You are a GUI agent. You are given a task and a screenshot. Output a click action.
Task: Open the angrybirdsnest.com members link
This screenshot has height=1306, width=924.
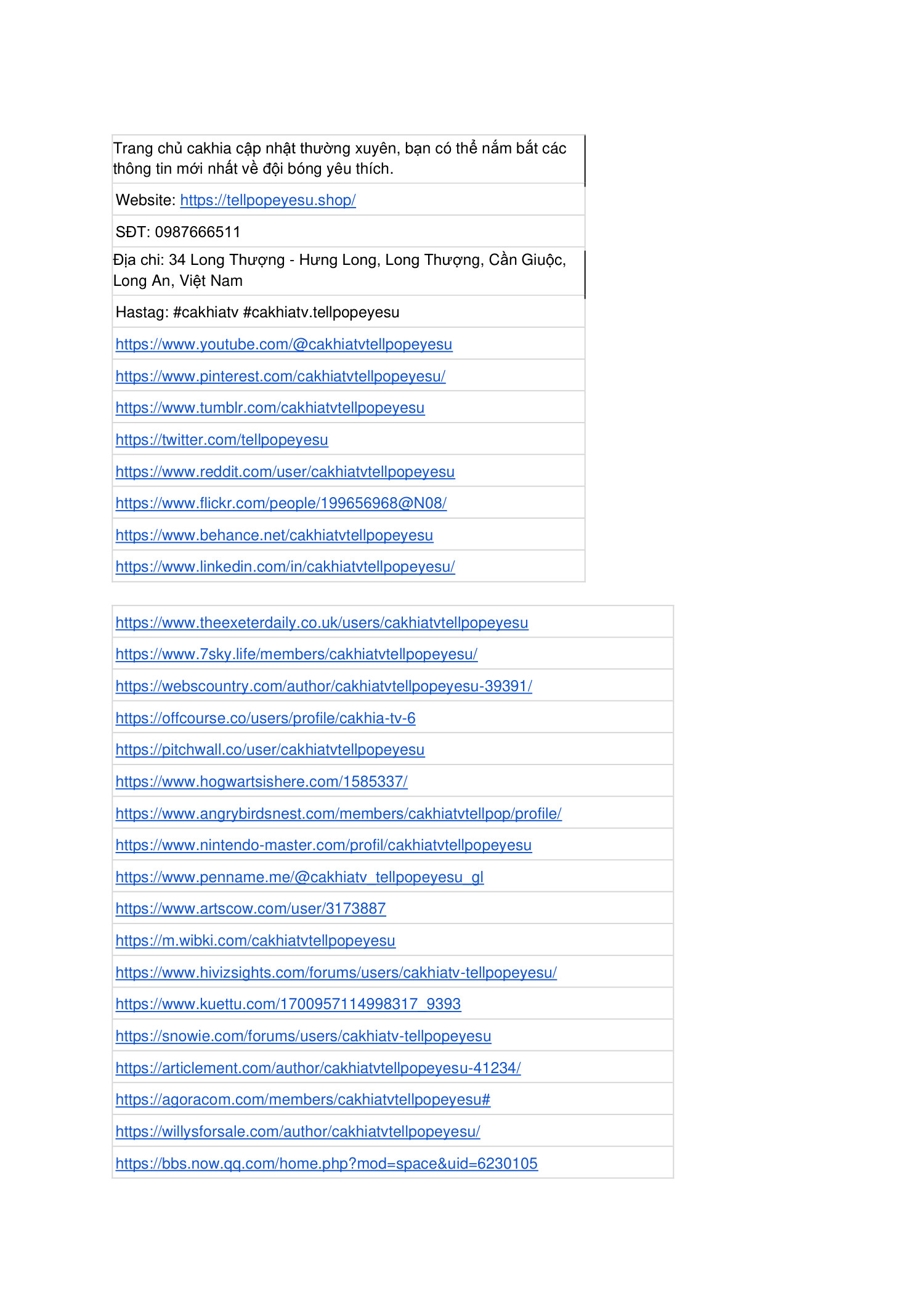click(x=338, y=814)
